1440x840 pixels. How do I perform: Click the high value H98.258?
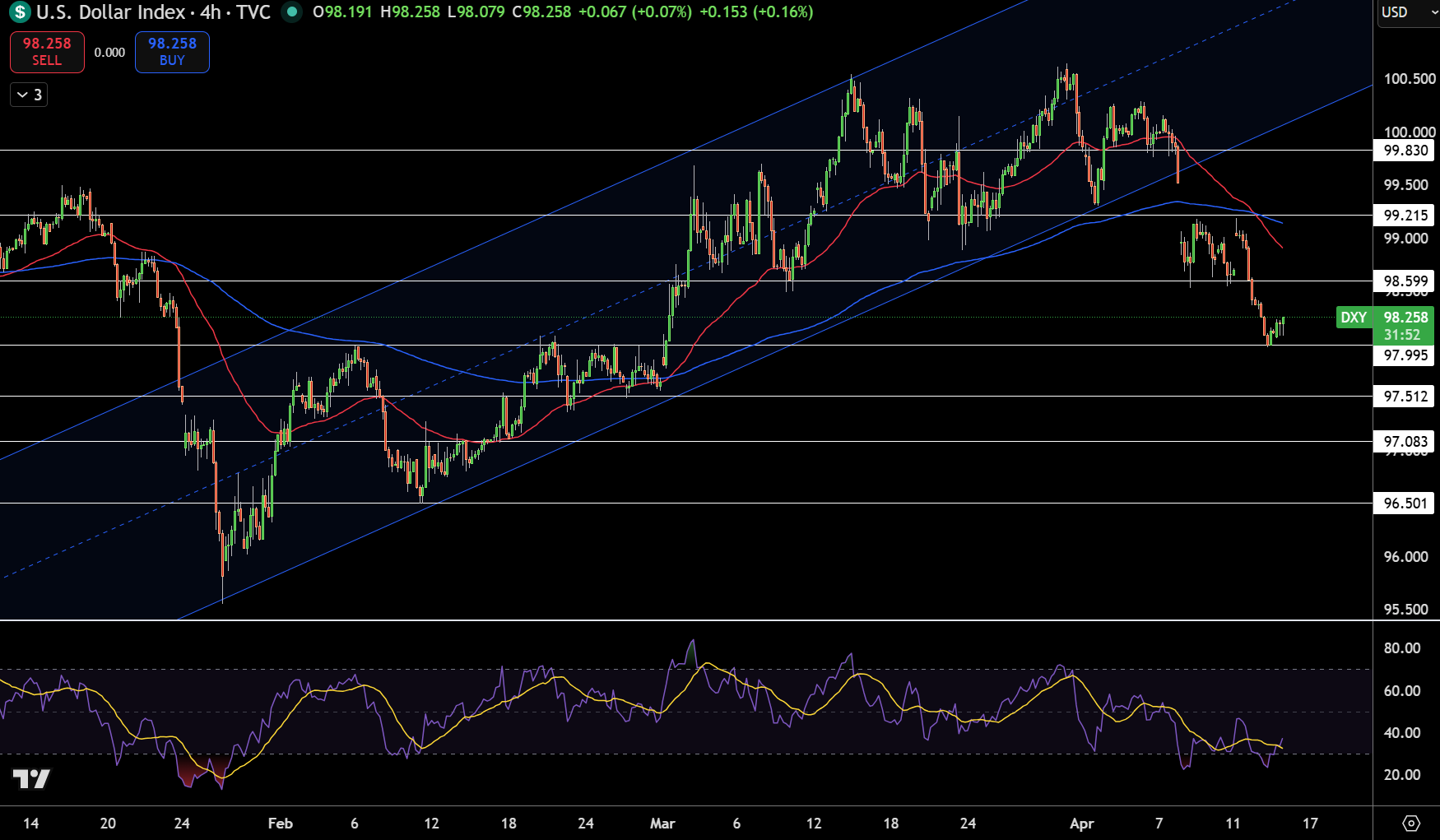click(x=410, y=12)
